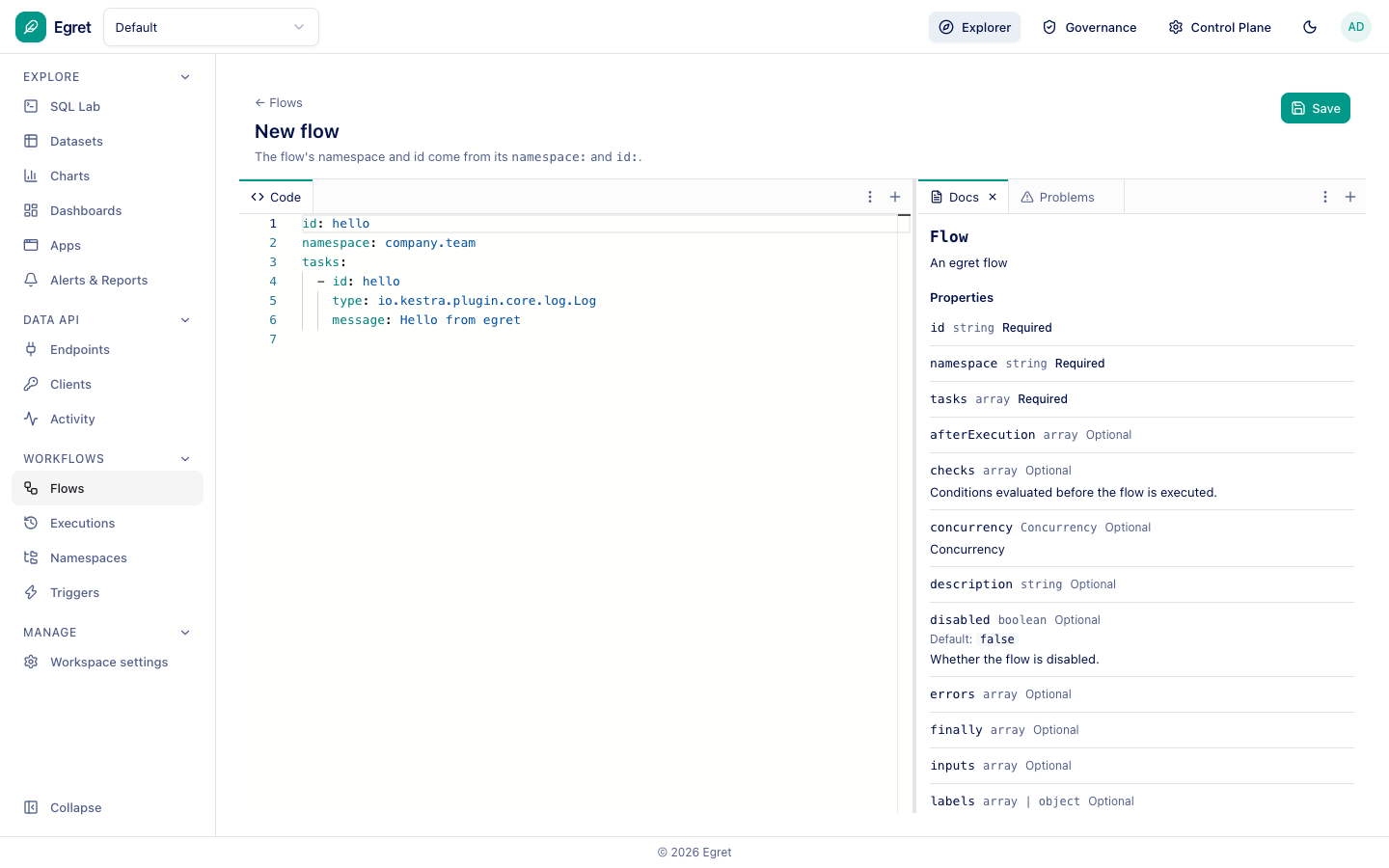
Task: Go to Triggers in the sidebar
Action: [107, 593]
